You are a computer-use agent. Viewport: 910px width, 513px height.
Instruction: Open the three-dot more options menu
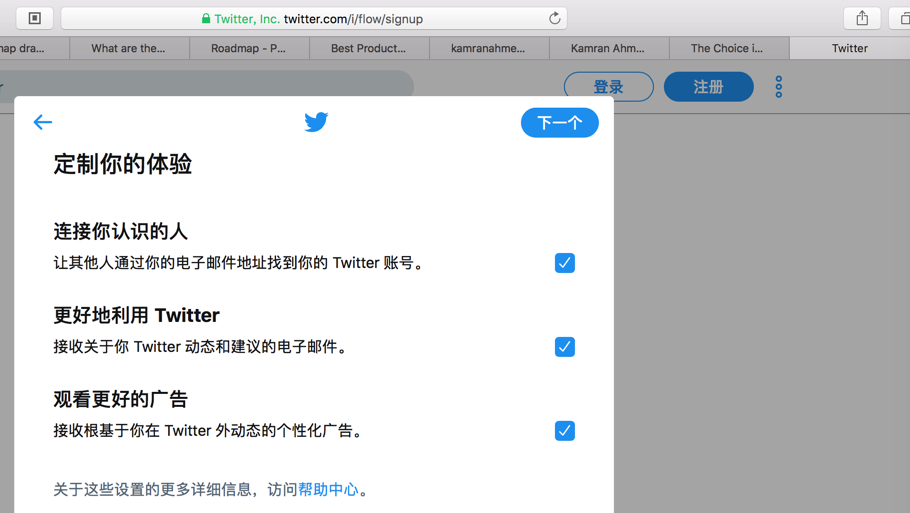tap(779, 87)
